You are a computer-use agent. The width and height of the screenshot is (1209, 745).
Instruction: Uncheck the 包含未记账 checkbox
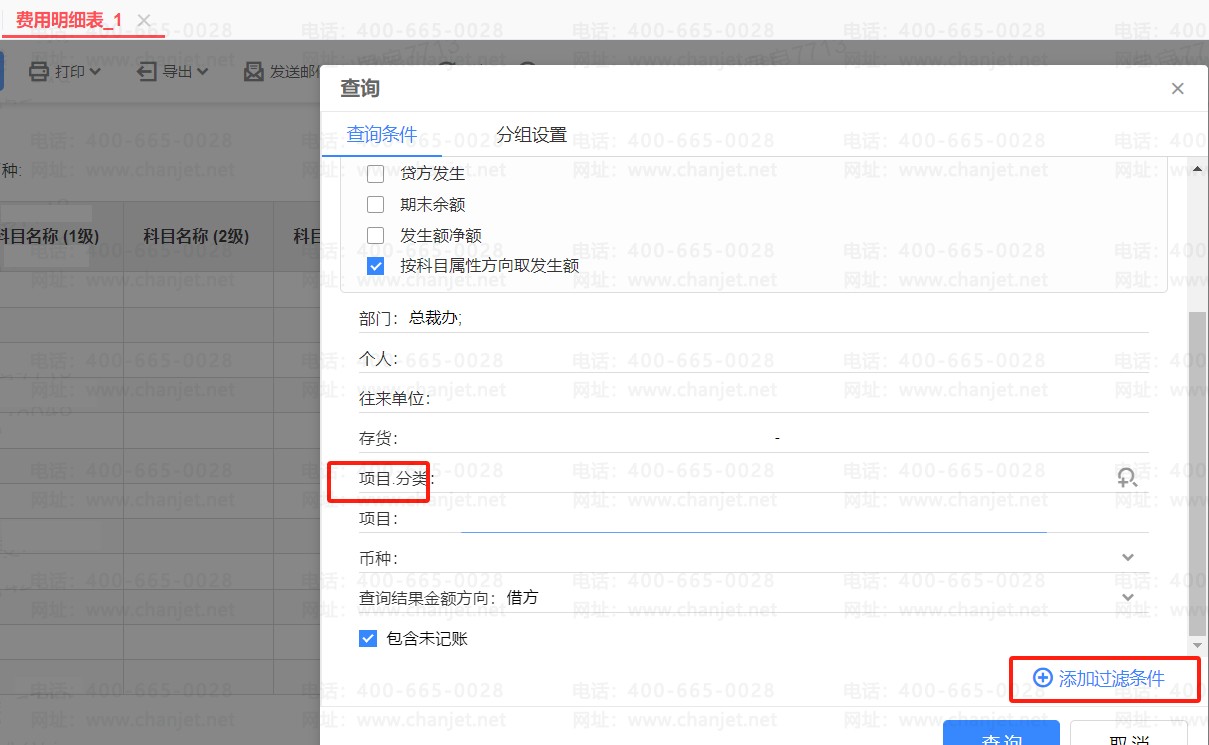(x=368, y=638)
